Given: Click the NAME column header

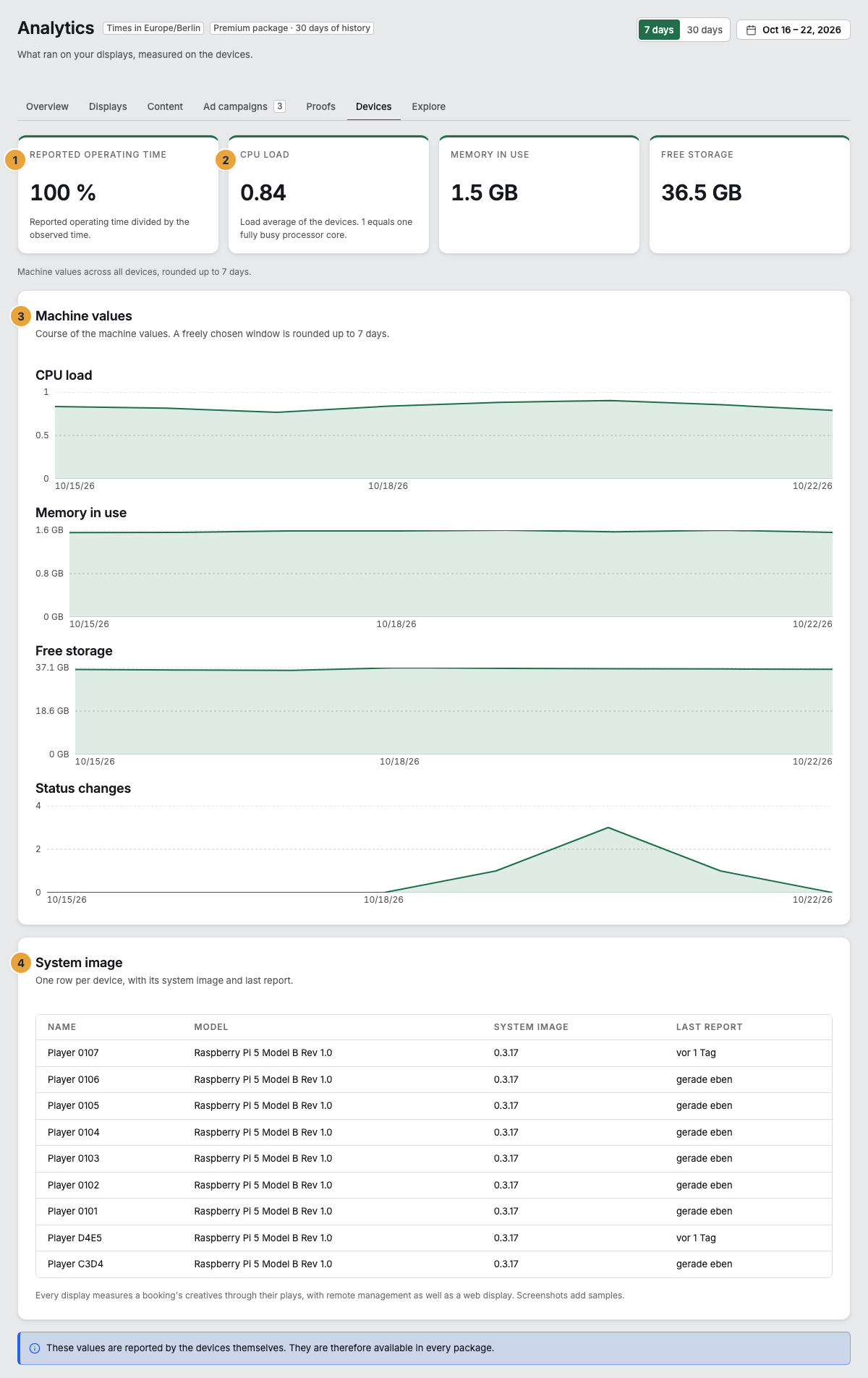Looking at the screenshot, I should pyautogui.click(x=62, y=1027).
